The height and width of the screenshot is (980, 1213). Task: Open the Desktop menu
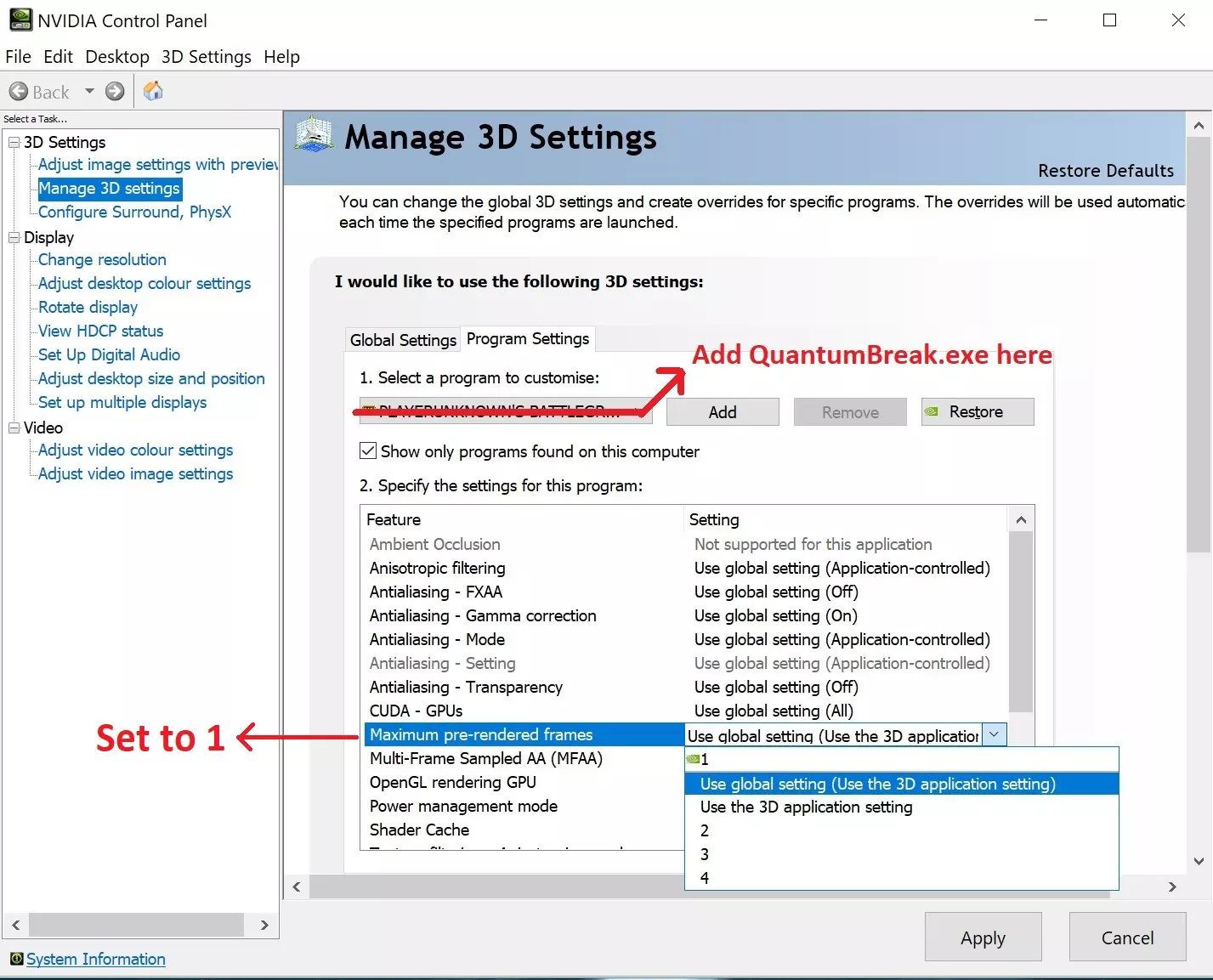(117, 57)
